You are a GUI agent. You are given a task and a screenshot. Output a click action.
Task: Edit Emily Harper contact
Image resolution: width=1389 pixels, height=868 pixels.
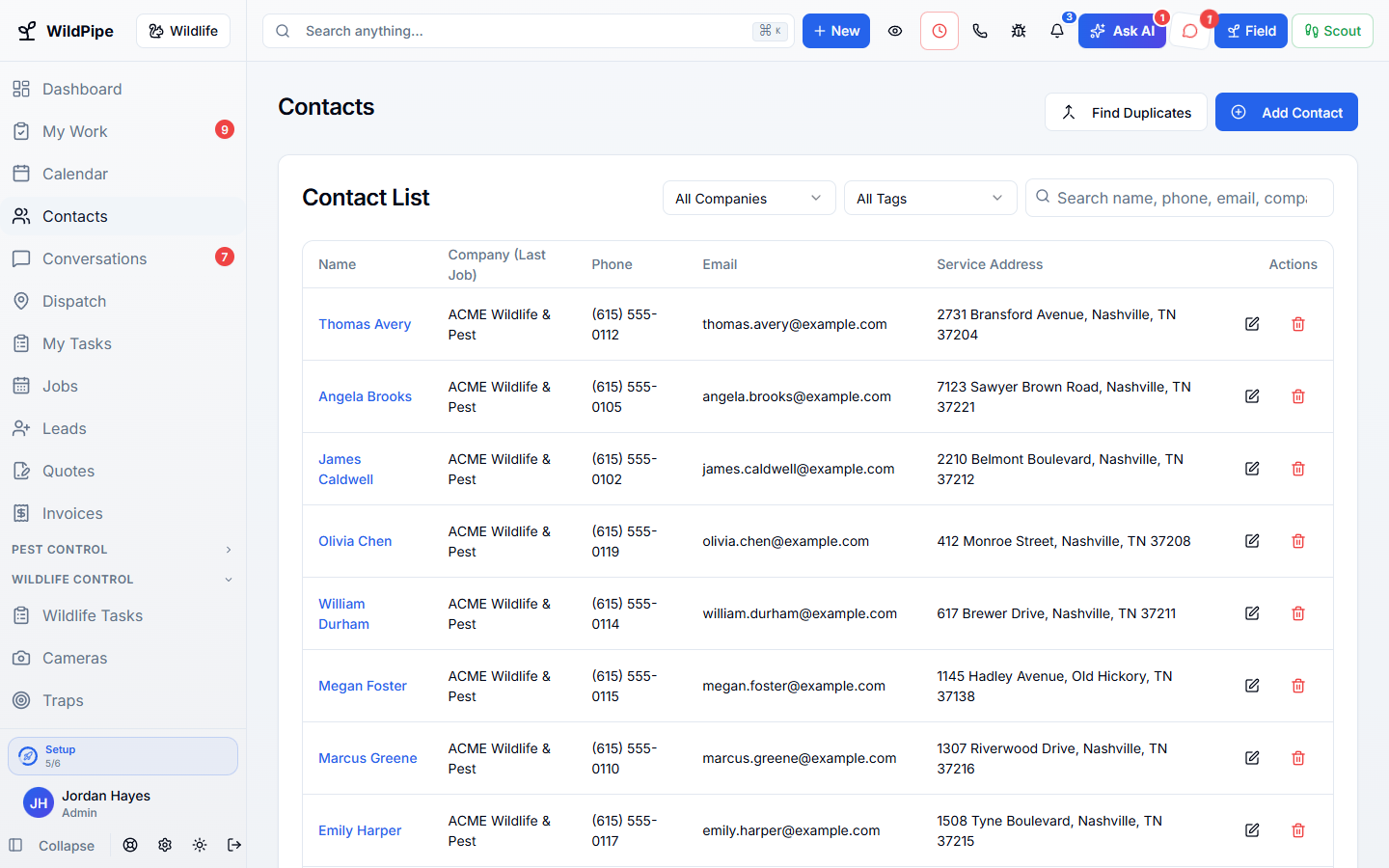coord(1252,830)
